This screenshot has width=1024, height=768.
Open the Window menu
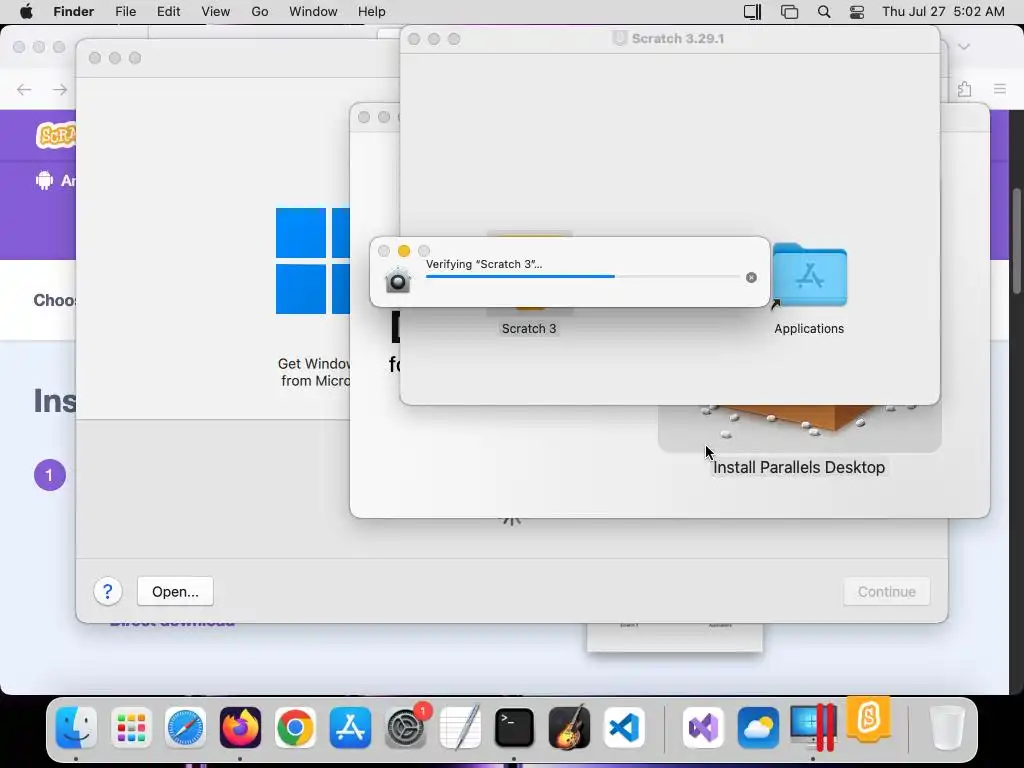click(313, 12)
